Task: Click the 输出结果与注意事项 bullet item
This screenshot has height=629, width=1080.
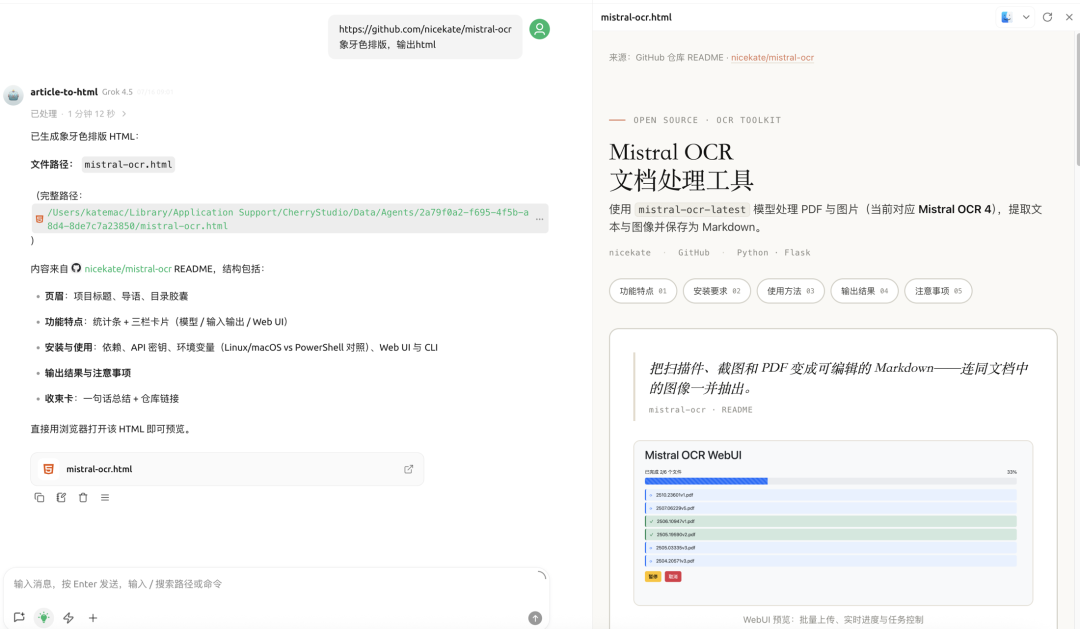Action: (x=87, y=373)
